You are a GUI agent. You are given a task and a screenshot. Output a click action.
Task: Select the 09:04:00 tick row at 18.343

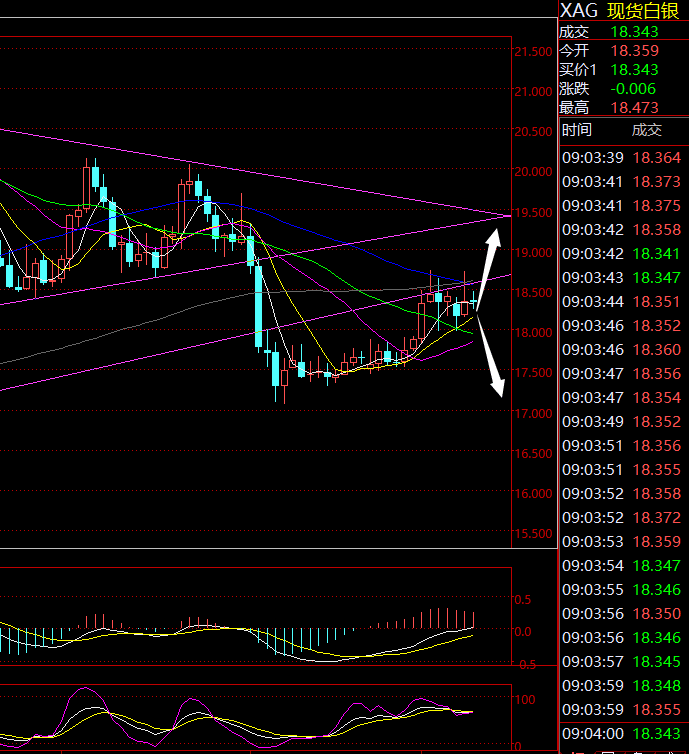coord(622,734)
